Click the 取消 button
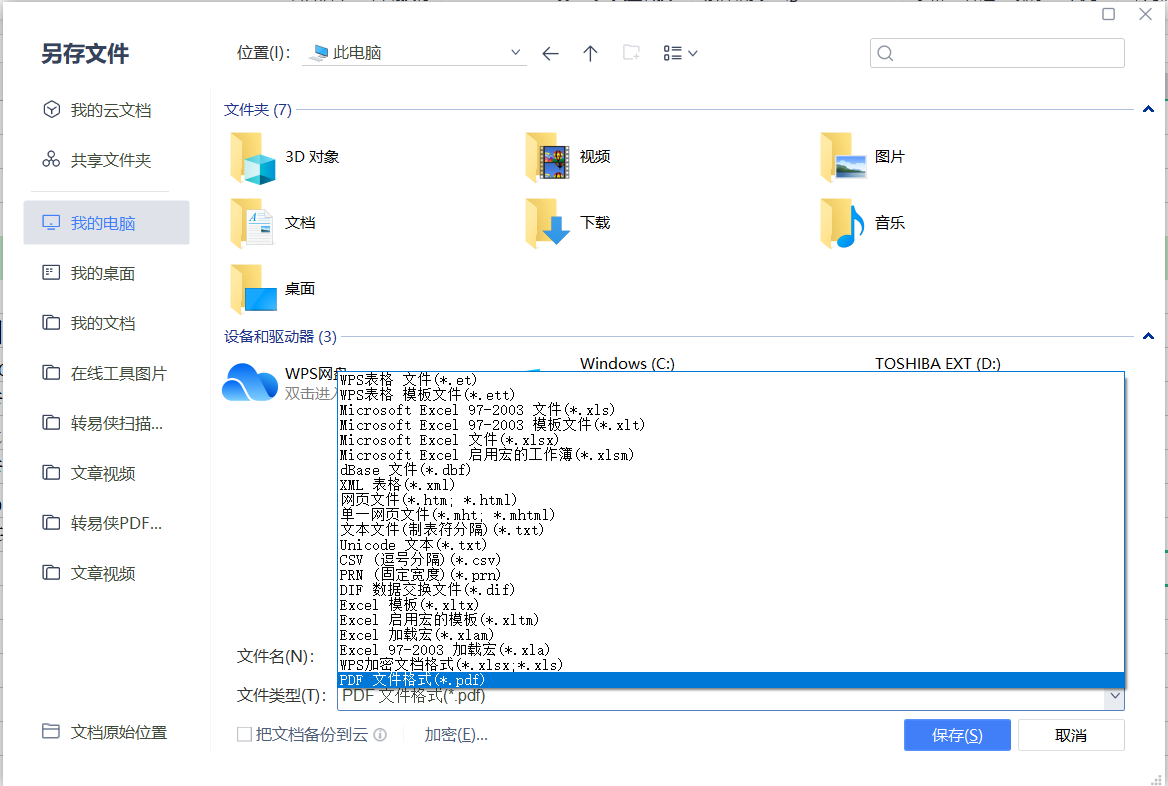The height and width of the screenshot is (786, 1168). pos(1070,735)
